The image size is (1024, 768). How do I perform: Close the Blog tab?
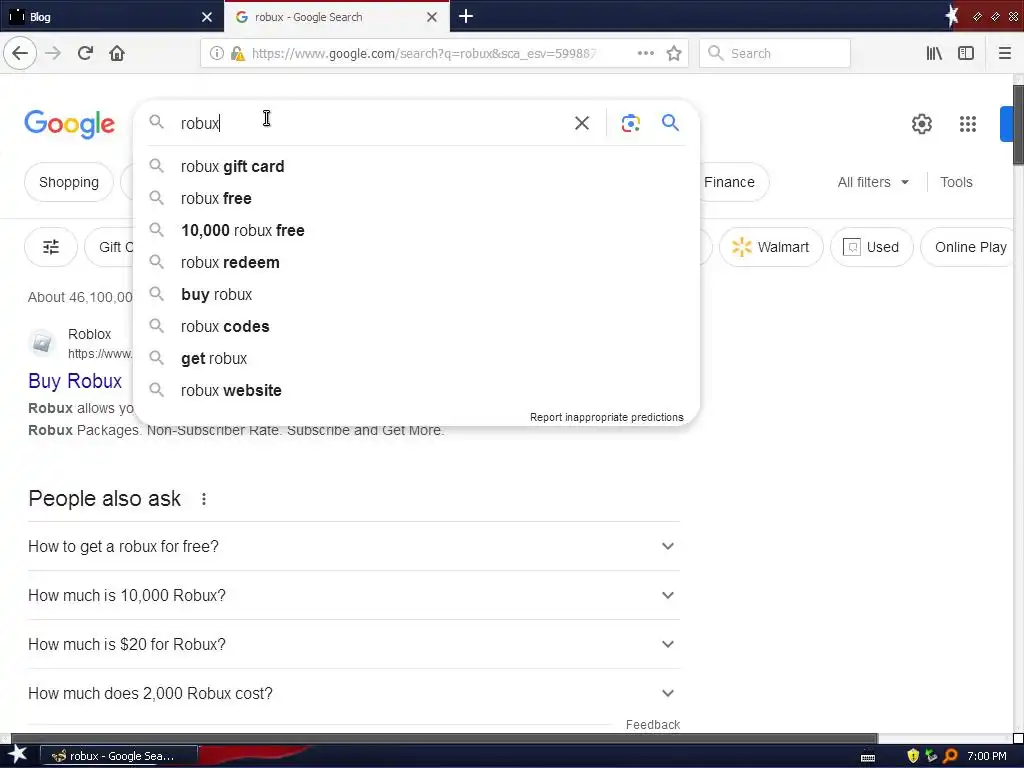coord(206,17)
